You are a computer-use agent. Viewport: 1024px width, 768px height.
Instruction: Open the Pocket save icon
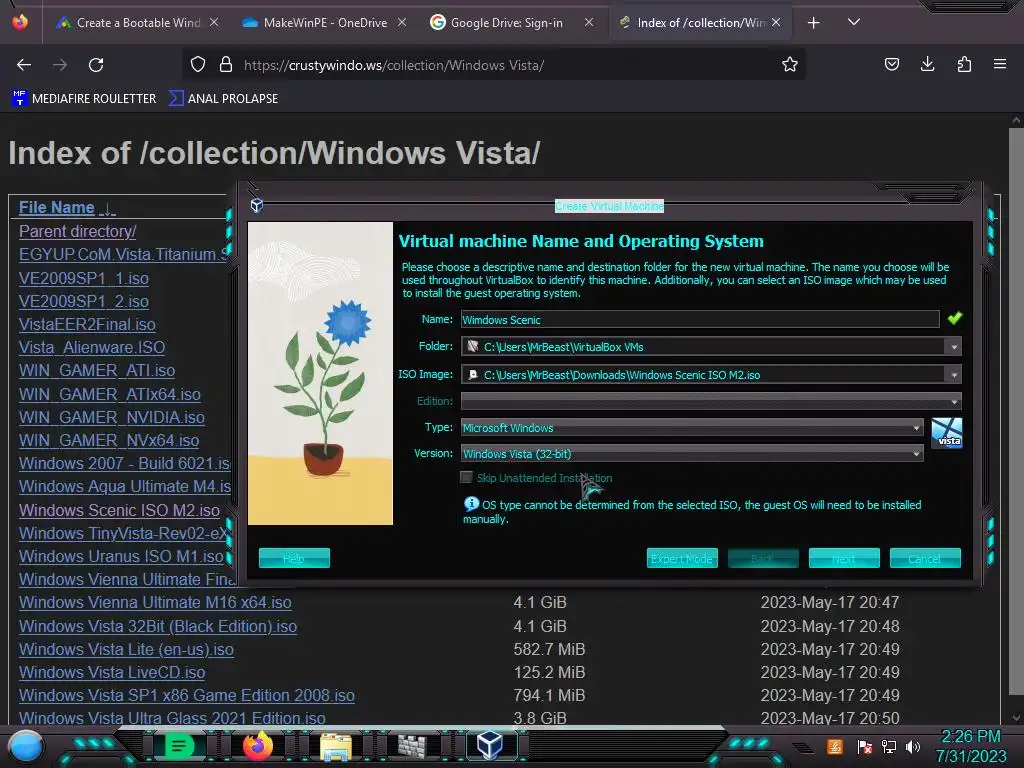pos(891,64)
